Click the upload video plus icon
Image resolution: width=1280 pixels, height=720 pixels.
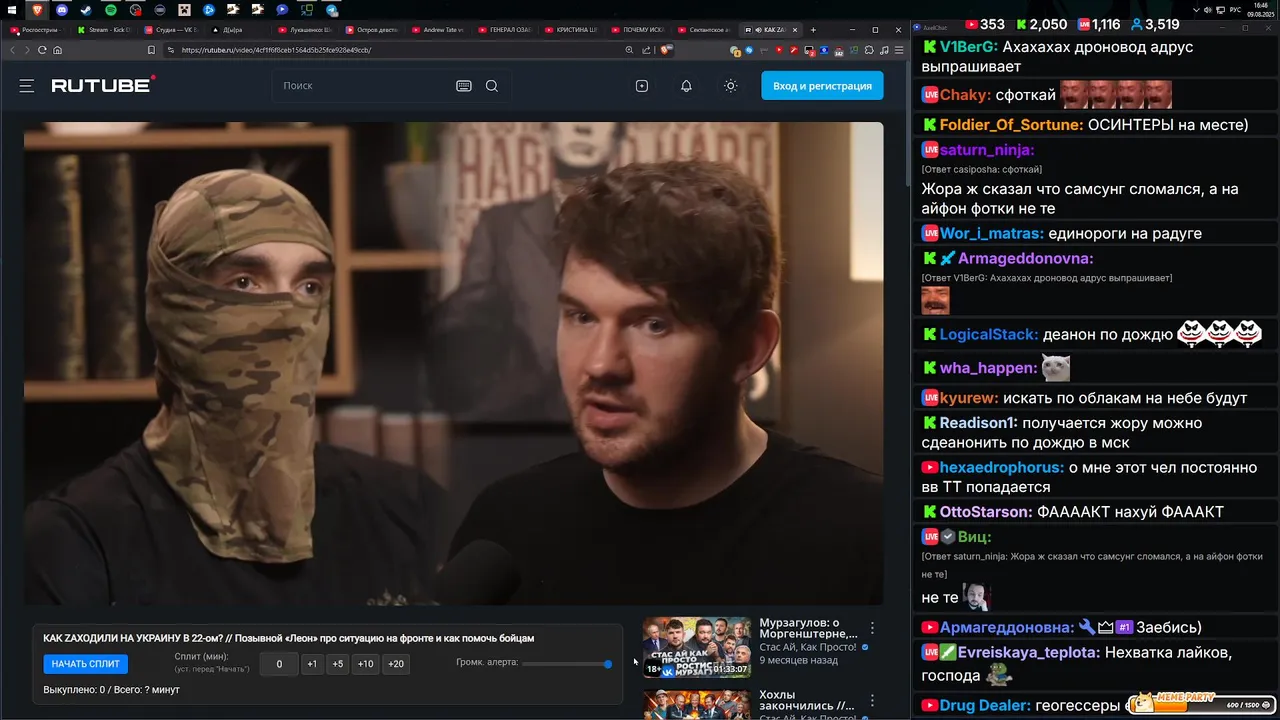pyautogui.click(x=642, y=86)
